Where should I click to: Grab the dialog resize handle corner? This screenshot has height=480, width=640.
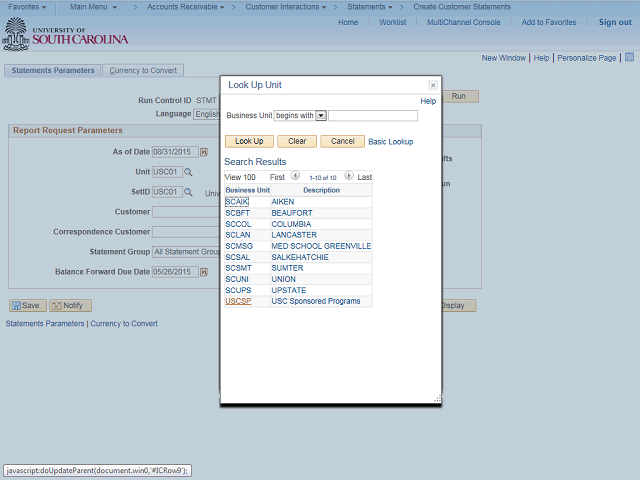point(437,399)
